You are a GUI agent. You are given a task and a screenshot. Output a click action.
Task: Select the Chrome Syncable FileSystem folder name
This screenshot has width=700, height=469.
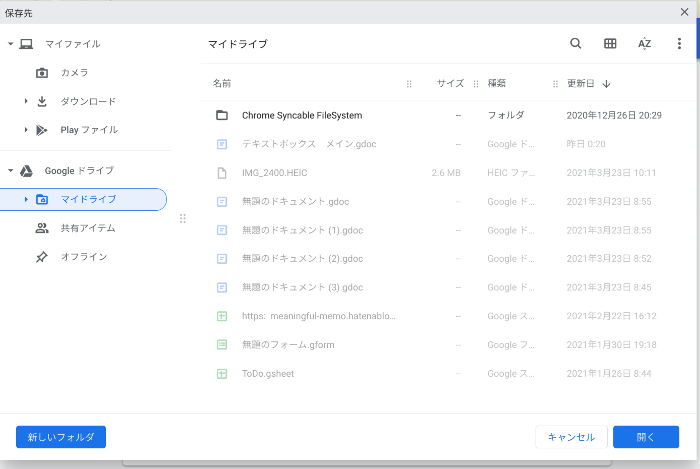302,115
